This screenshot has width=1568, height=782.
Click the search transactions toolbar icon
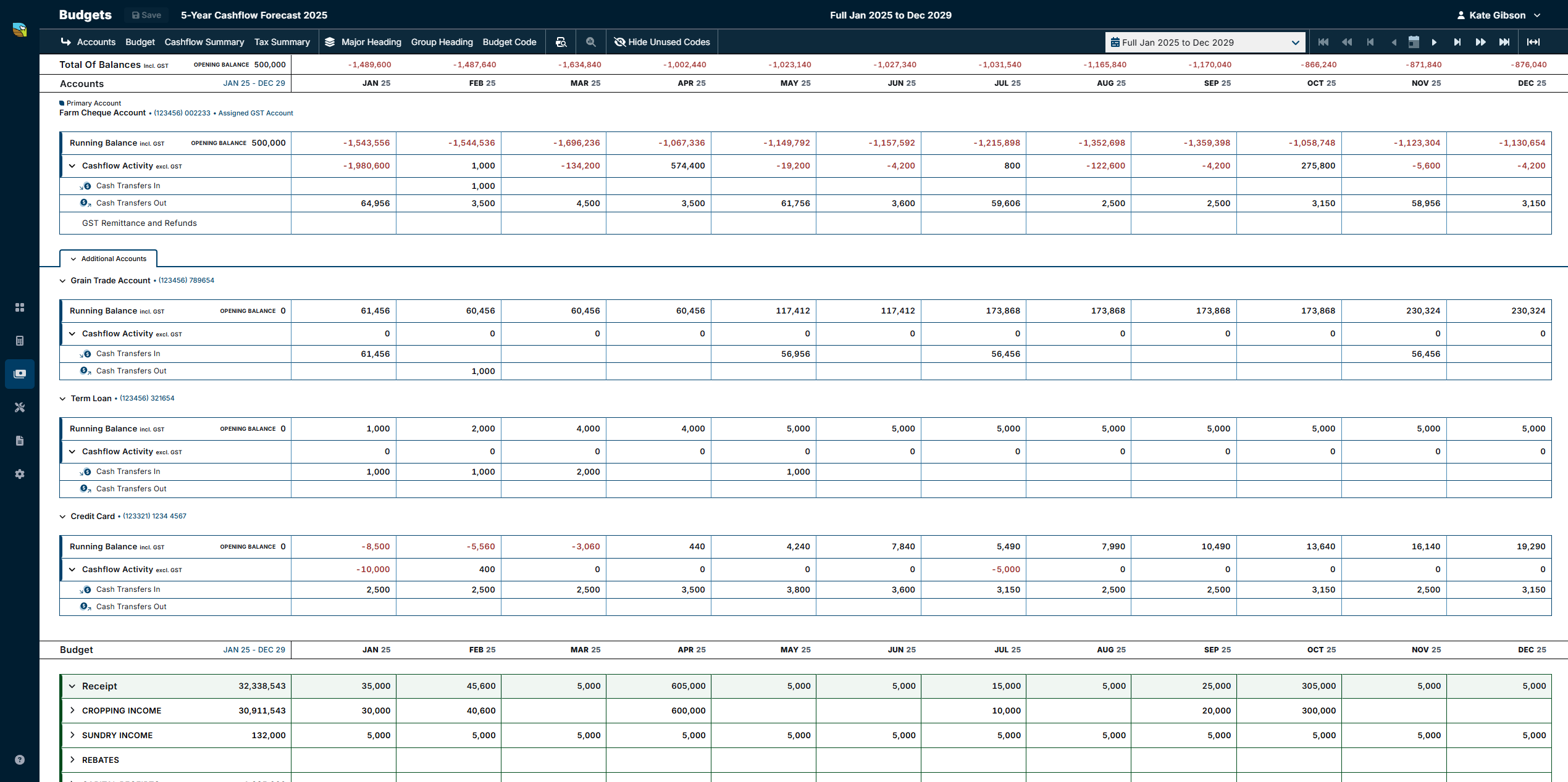coord(561,42)
